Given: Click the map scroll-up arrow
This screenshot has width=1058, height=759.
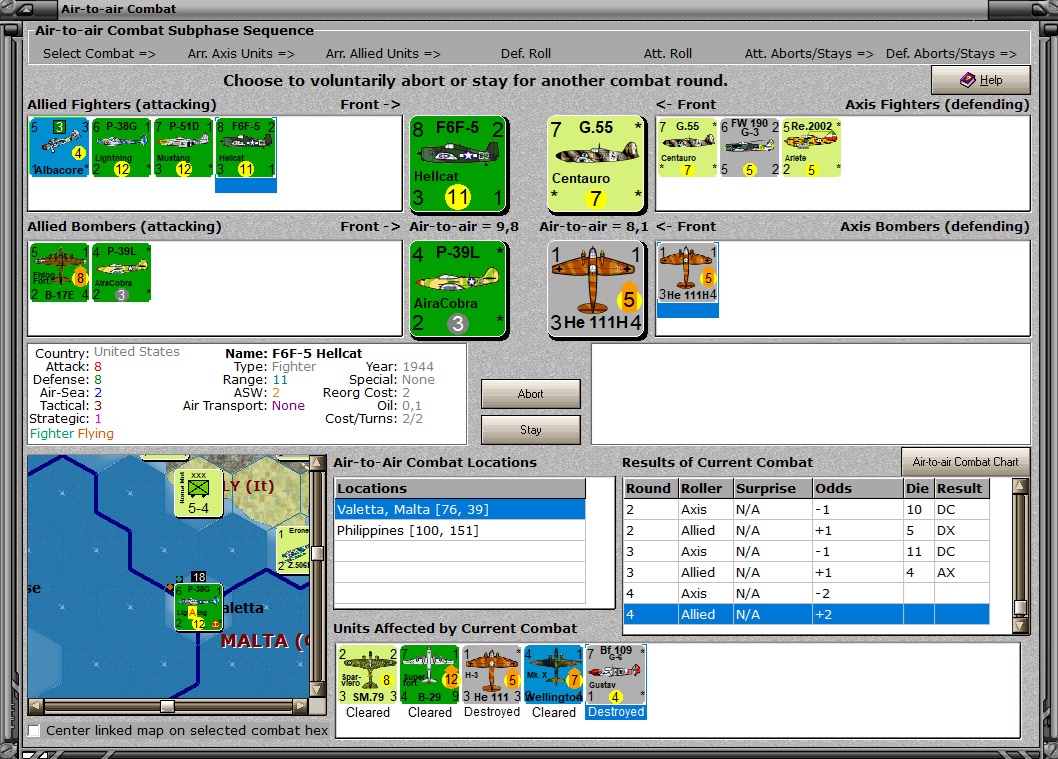Looking at the screenshot, I should 316,463.
